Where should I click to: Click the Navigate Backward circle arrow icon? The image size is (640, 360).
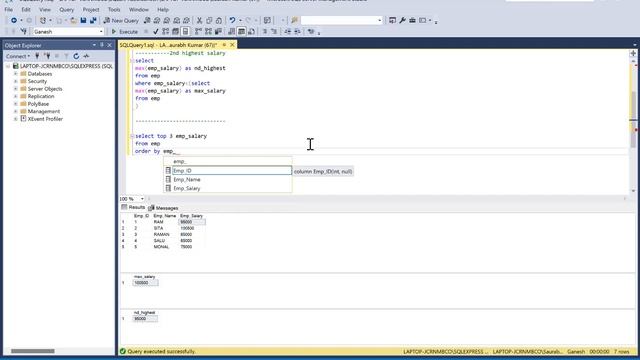coord(14,20)
